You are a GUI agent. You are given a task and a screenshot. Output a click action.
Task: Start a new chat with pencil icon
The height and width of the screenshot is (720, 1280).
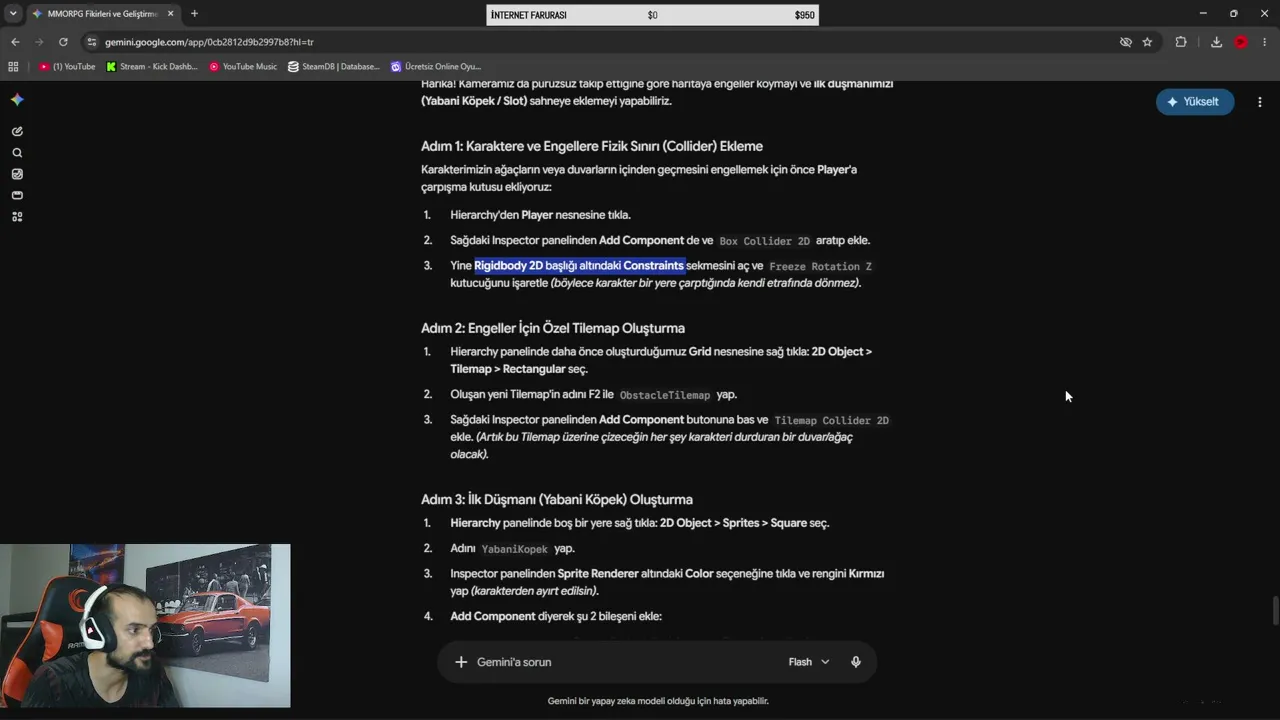point(17,131)
